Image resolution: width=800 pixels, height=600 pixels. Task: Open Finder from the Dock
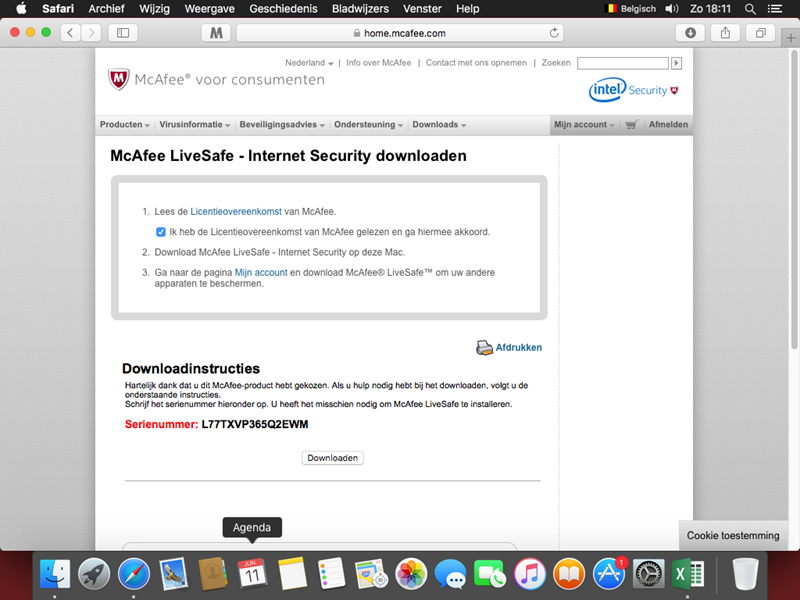click(x=55, y=573)
